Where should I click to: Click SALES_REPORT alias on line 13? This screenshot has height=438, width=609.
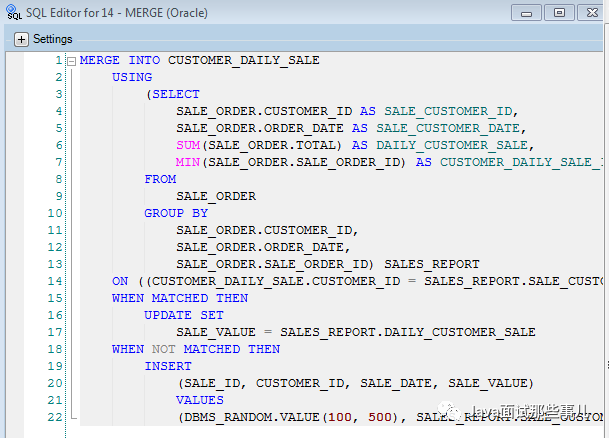coord(432,264)
